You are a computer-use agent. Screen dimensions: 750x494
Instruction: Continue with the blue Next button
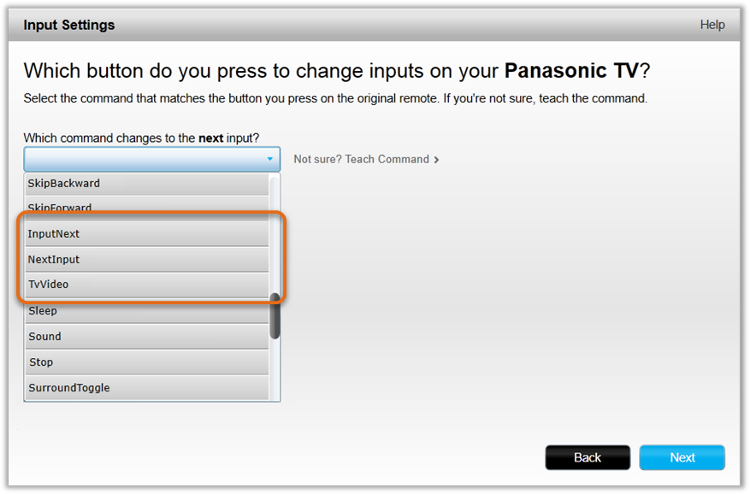[x=682, y=458]
